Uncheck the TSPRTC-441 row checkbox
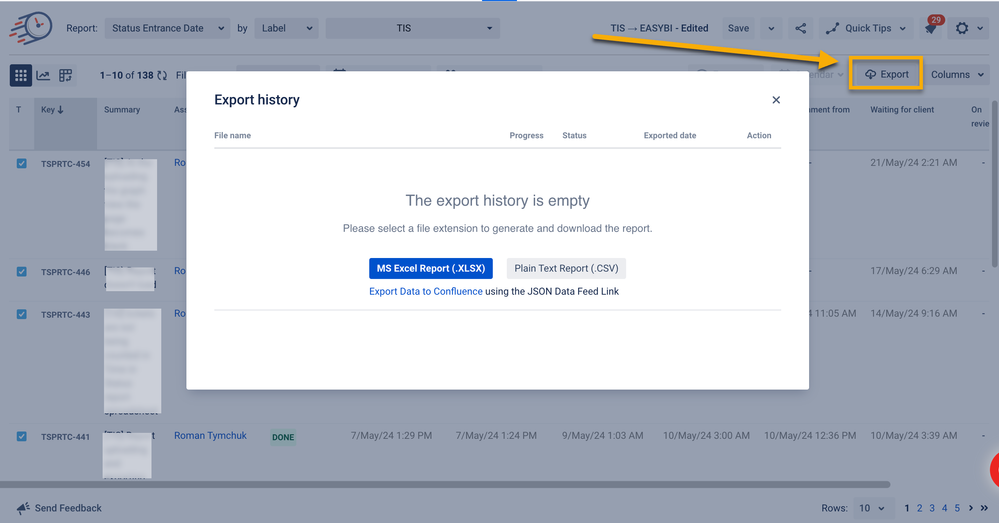 click(22, 436)
